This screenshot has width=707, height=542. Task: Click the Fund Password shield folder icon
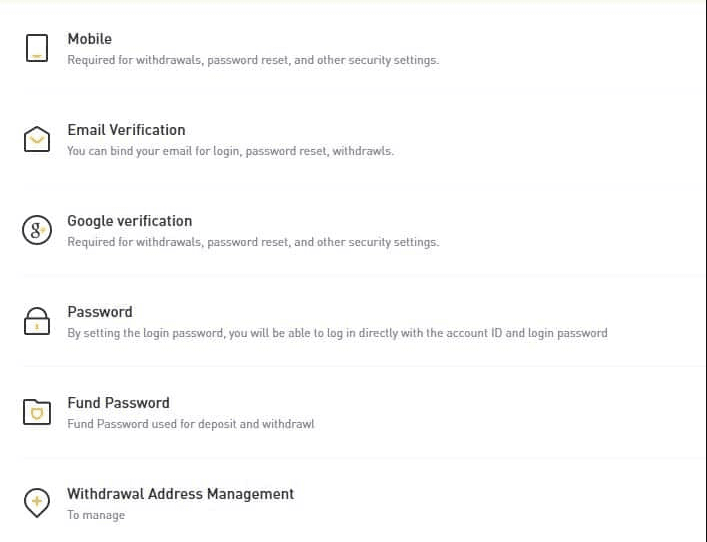(x=36, y=412)
